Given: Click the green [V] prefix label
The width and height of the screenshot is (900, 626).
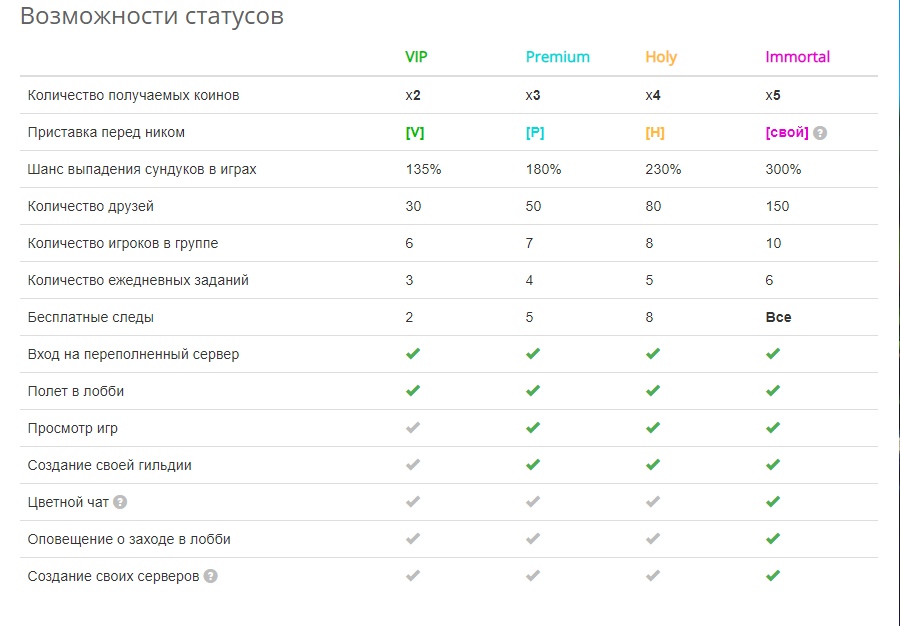Looking at the screenshot, I should coord(415,133).
